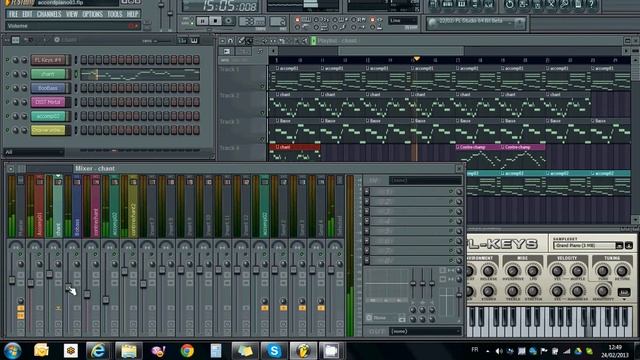Open Internet Explorer from the taskbar
640x360 pixels.
pyautogui.click(x=98, y=351)
